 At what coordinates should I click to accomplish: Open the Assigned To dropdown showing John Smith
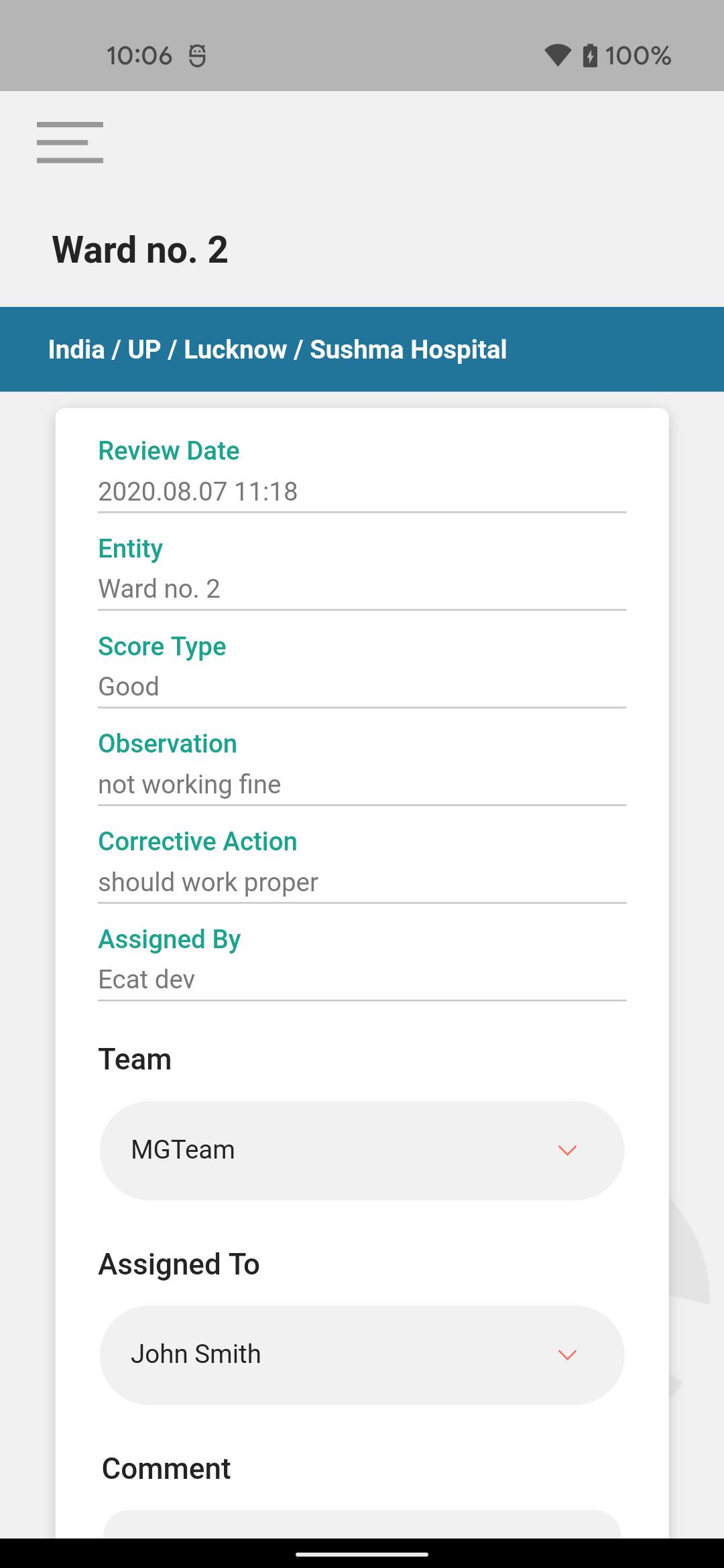coord(362,1354)
